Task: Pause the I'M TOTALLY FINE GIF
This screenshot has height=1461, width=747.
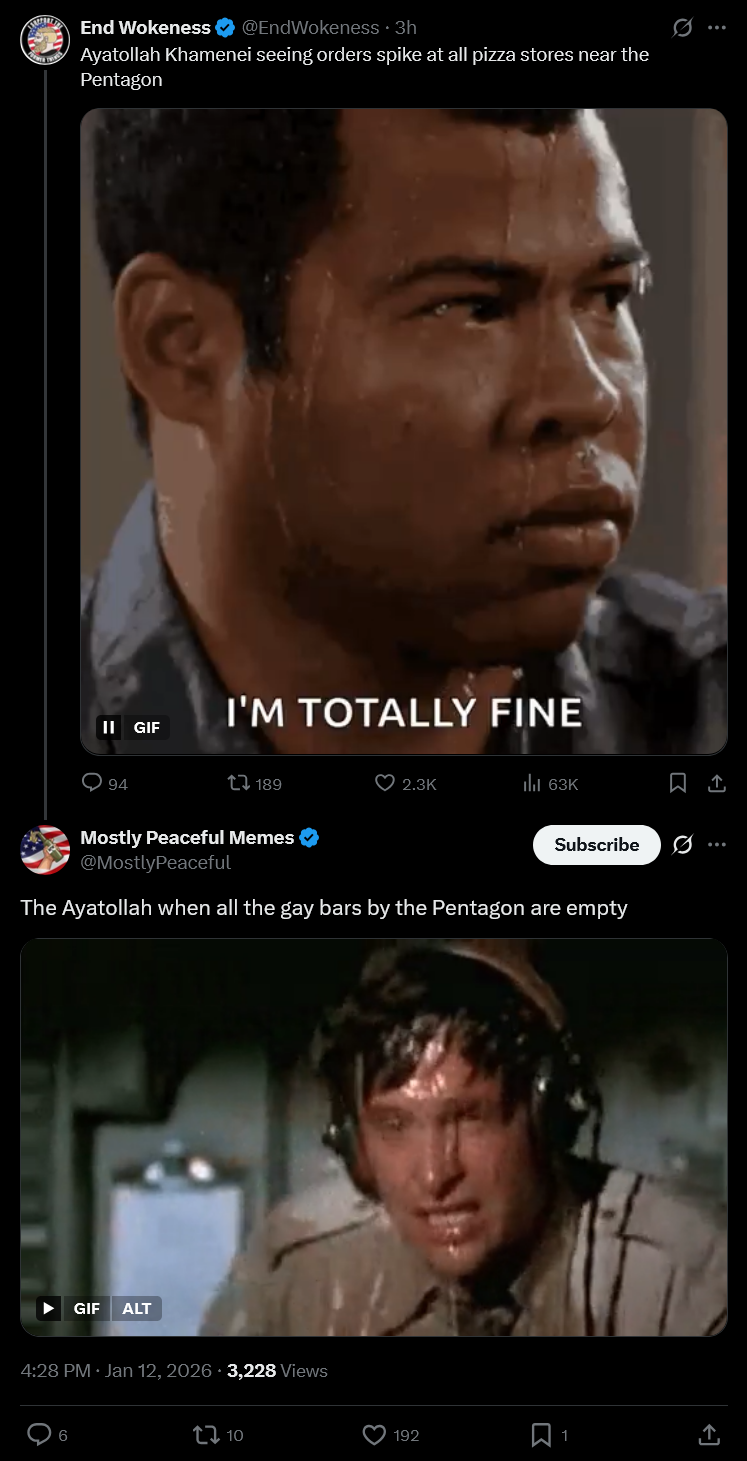Action: [x=109, y=727]
